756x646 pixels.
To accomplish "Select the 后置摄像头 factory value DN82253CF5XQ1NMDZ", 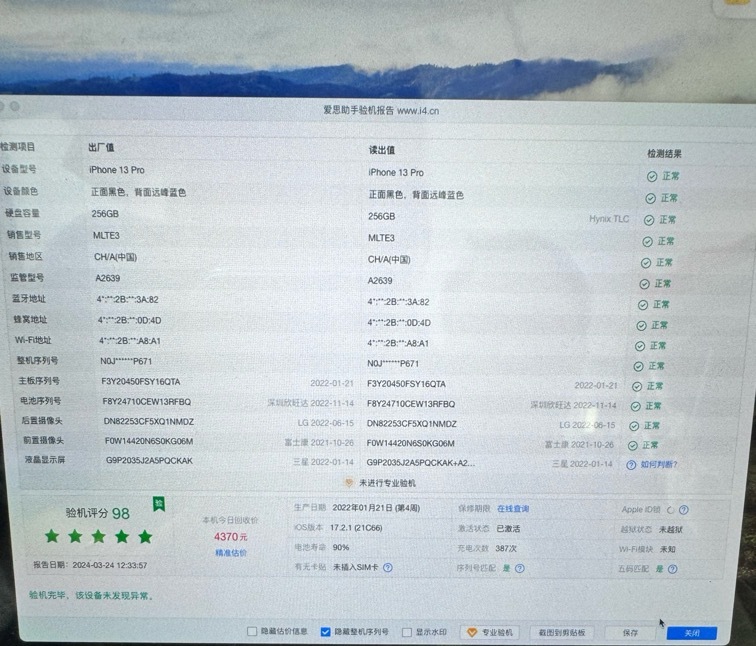I will tap(149, 421).
